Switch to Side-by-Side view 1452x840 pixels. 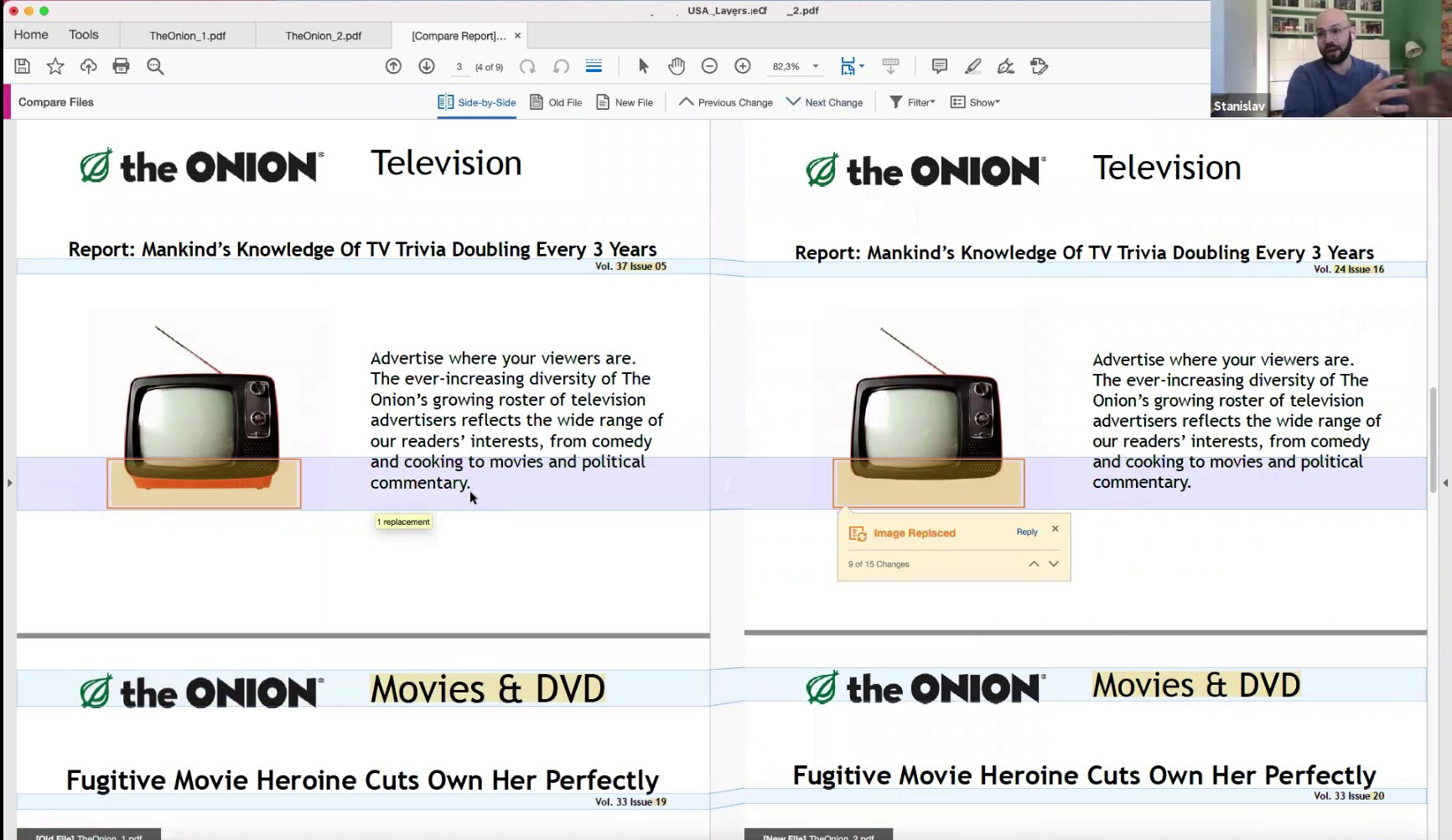coord(476,102)
